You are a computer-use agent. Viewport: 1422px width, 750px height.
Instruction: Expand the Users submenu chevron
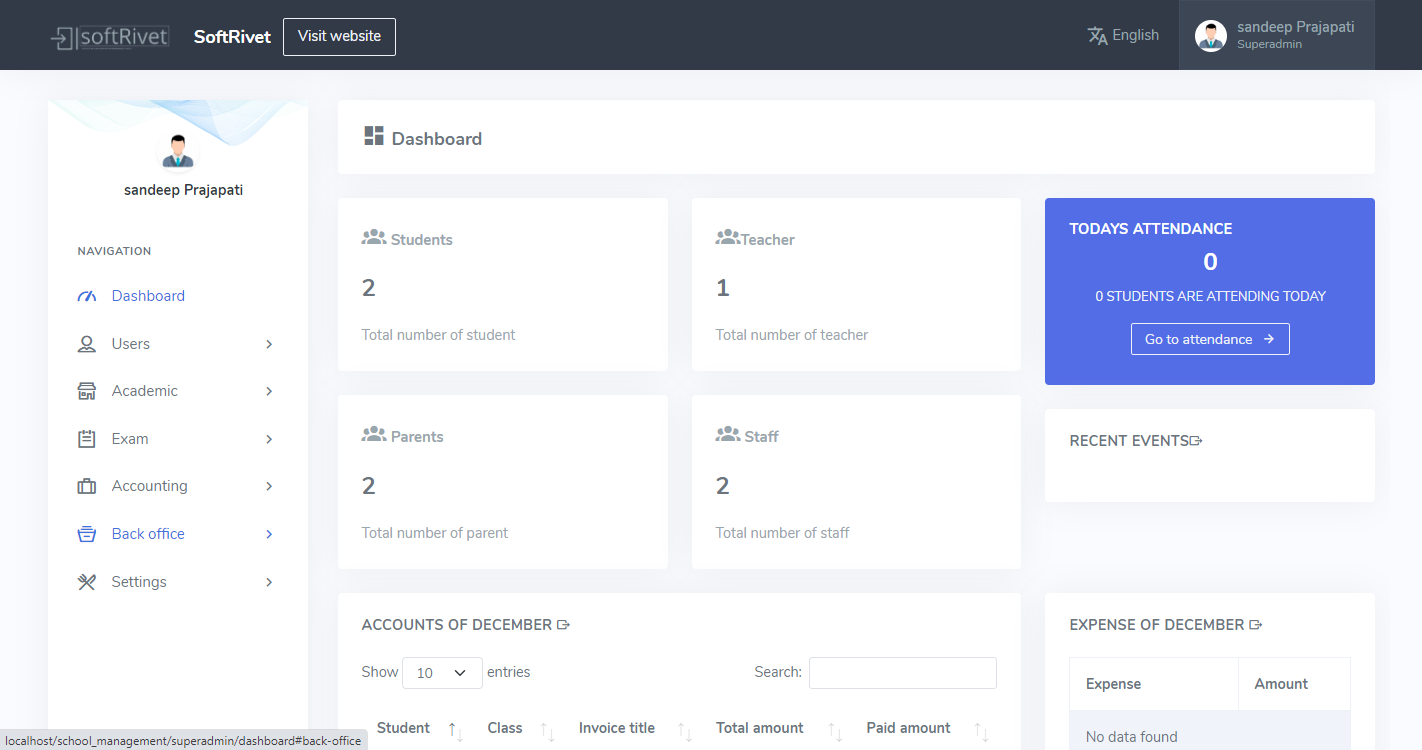[269, 344]
